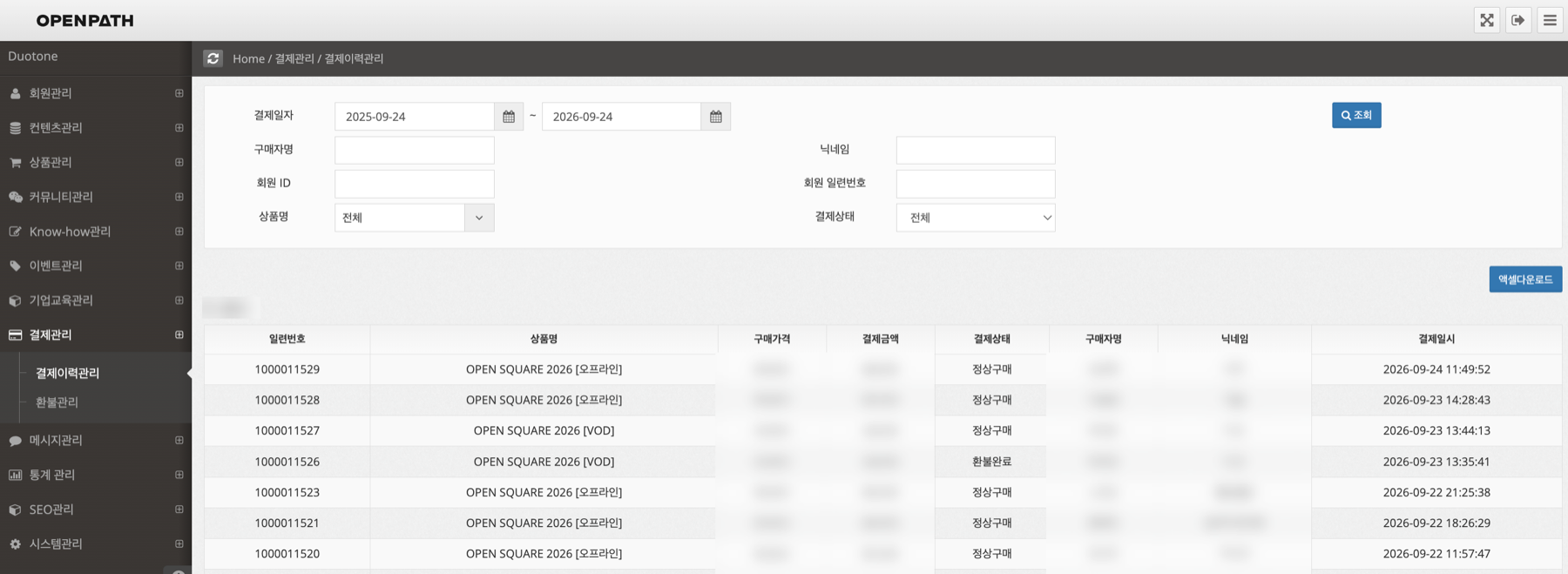This screenshot has height=574, width=1568.
Task: Open the 결제상태 dropdown set to 전체
Action: (976, 218)
